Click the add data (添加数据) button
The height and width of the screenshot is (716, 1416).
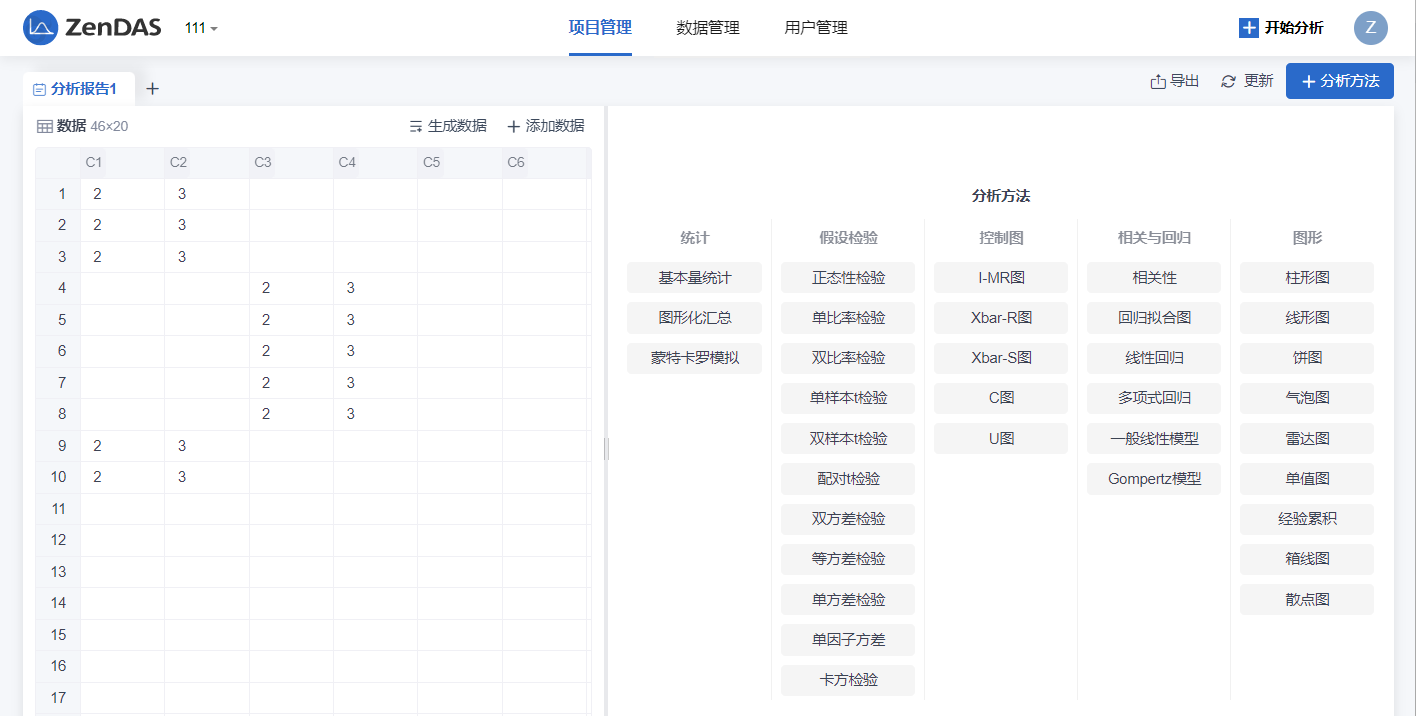pyautogui.click(x=545, y=126)
